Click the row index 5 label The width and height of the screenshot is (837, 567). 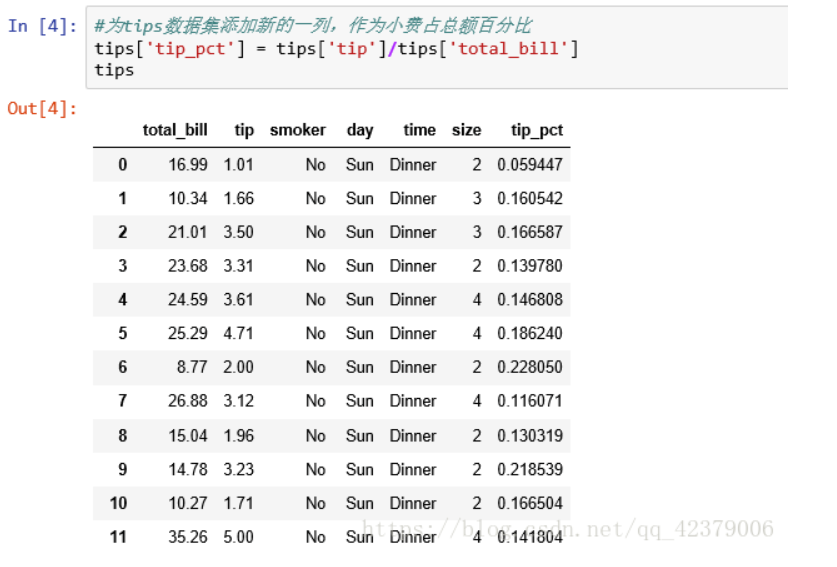point(123,334)
